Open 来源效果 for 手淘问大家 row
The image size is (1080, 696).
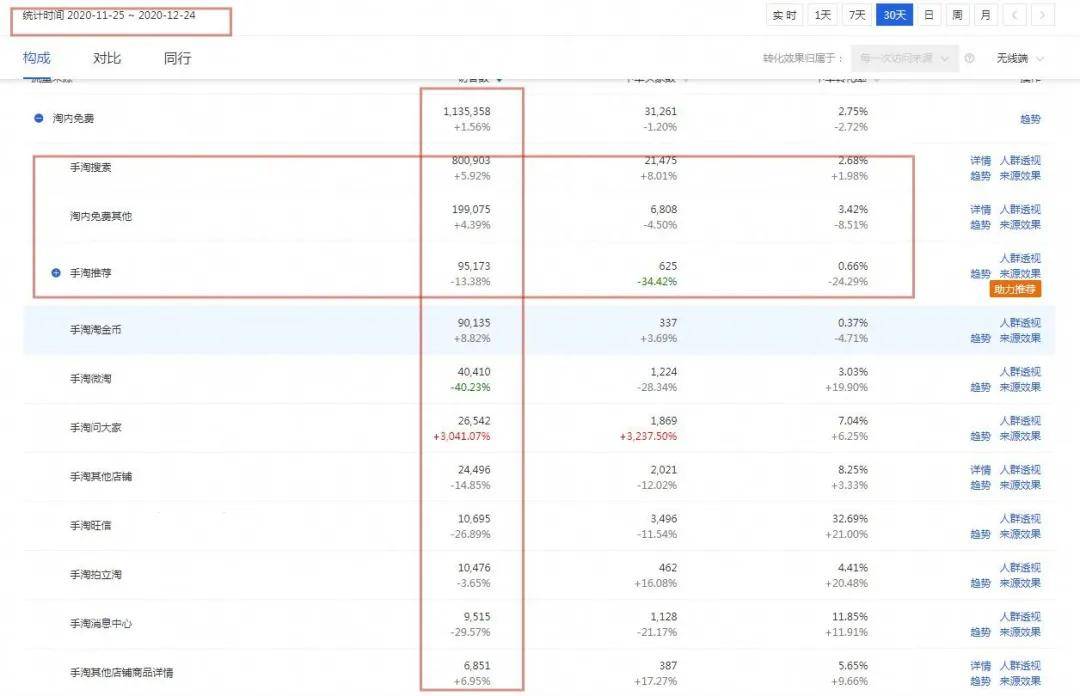[1020, 436]
